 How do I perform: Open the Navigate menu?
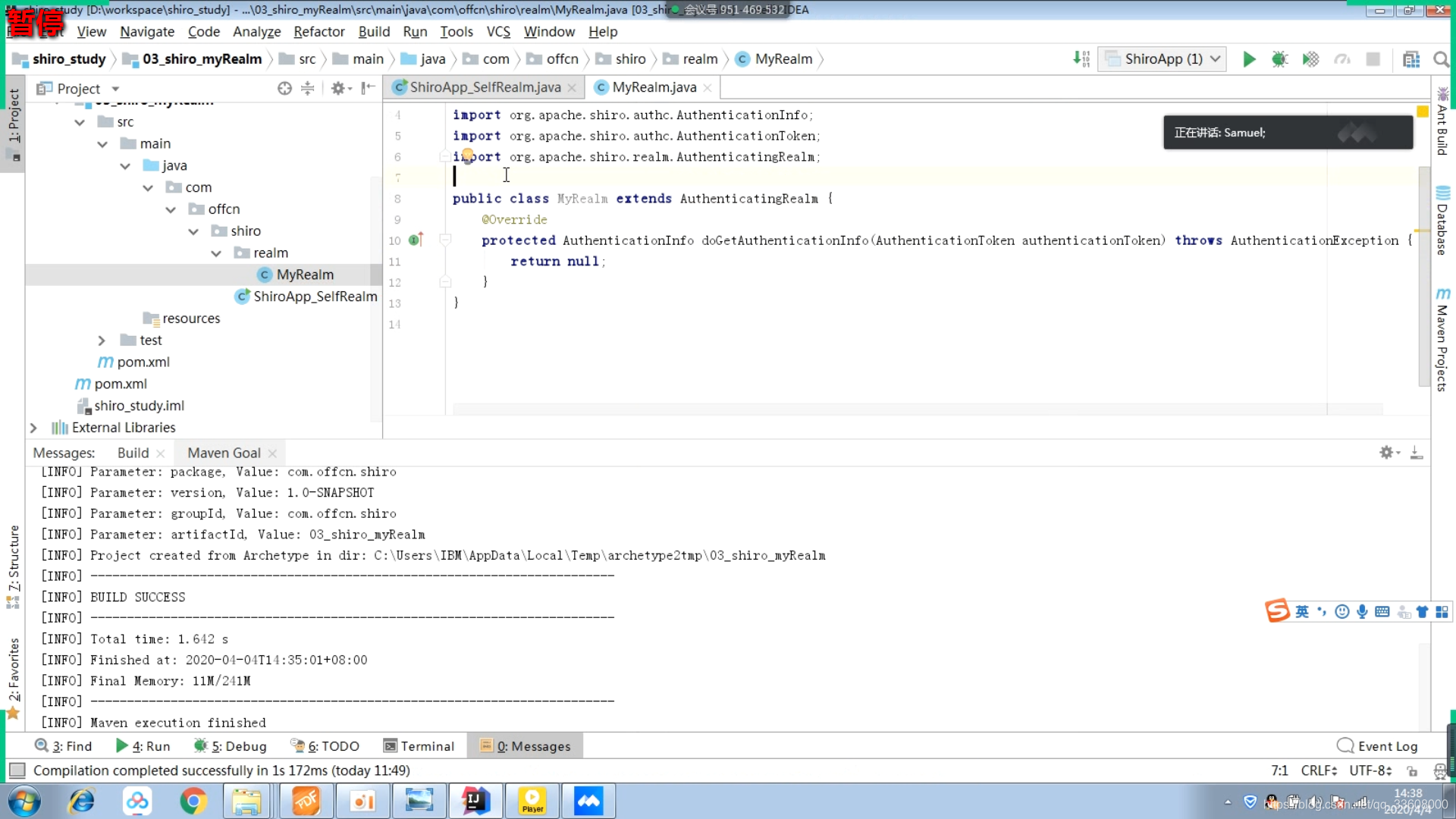coord(147,32)
